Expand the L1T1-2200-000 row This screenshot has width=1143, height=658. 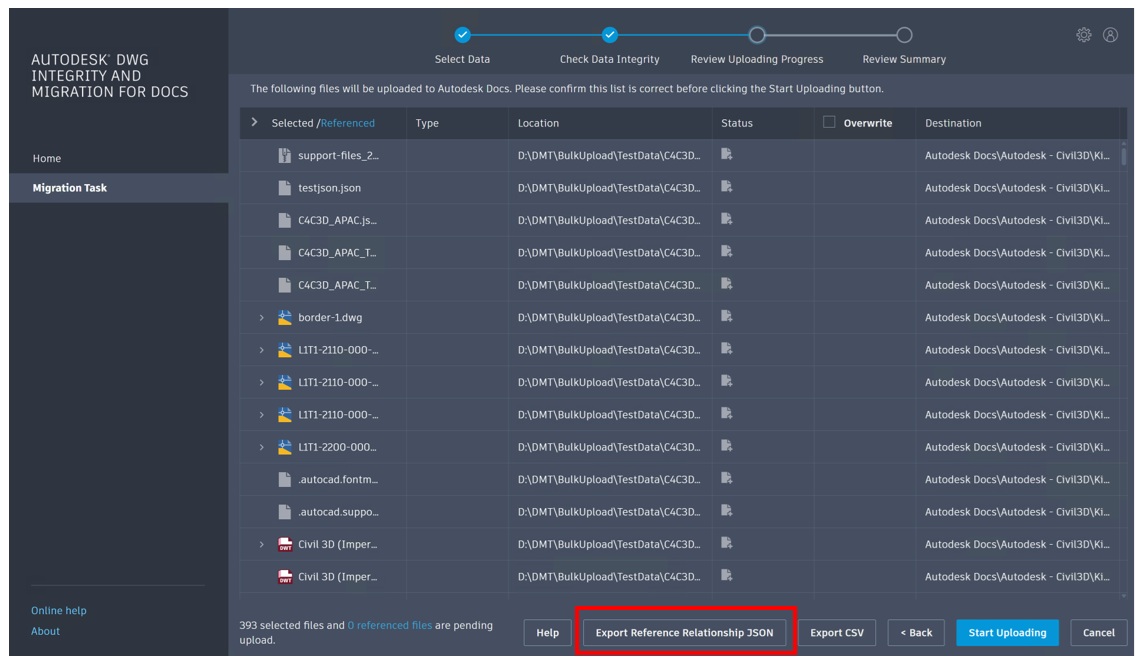click(x=262, y=447)
